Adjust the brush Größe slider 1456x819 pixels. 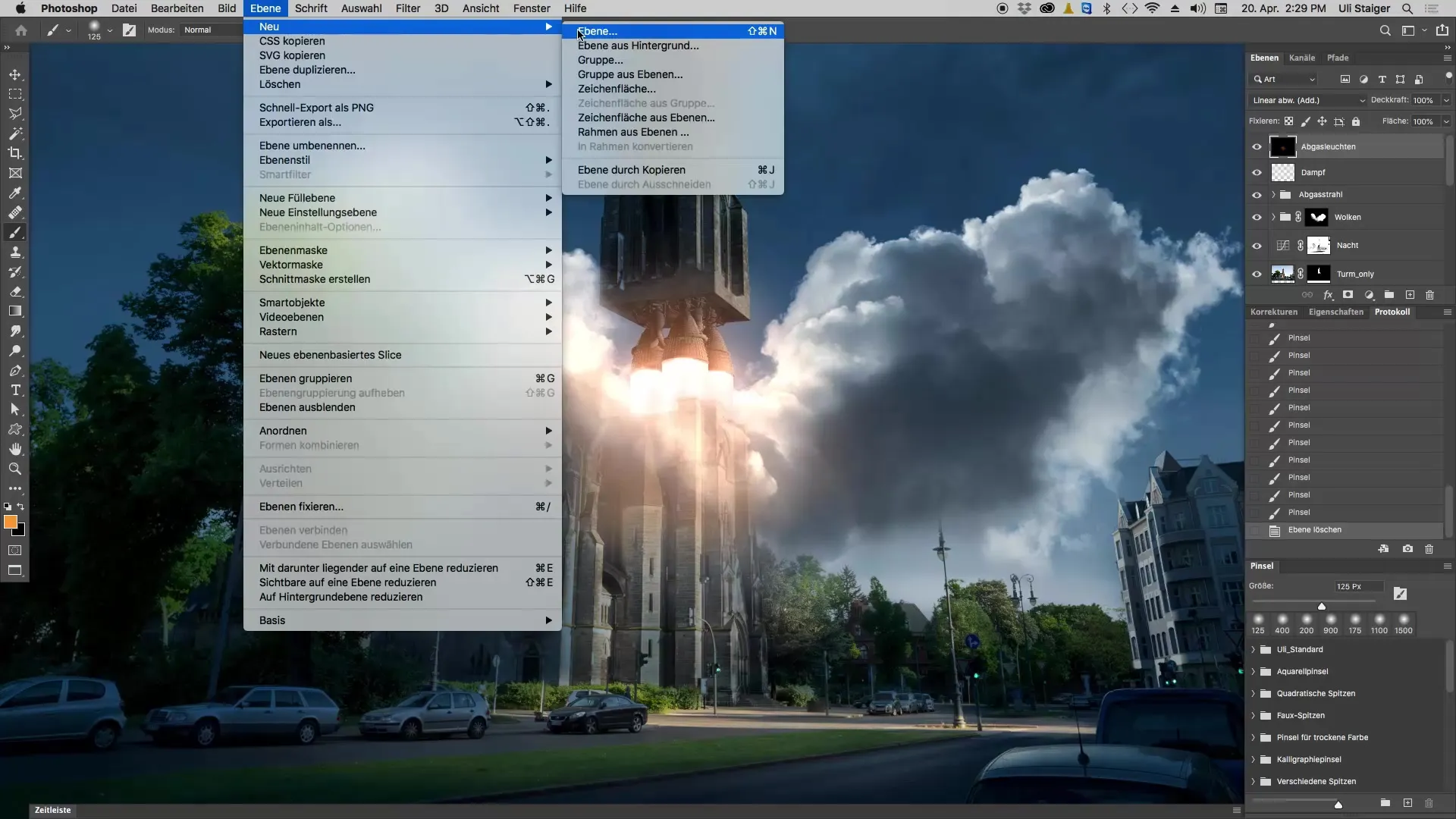[1322, 606]
